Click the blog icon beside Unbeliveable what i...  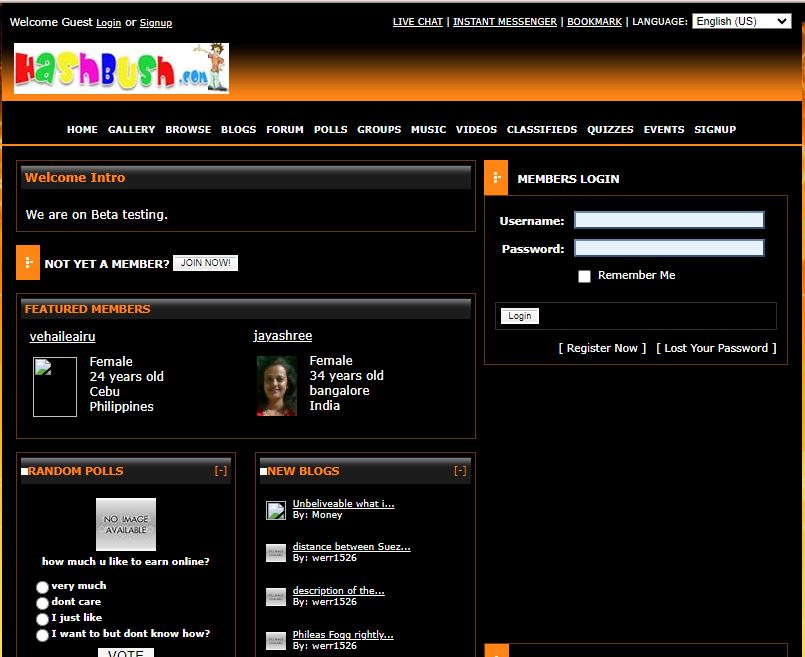(x=276, y=510)
